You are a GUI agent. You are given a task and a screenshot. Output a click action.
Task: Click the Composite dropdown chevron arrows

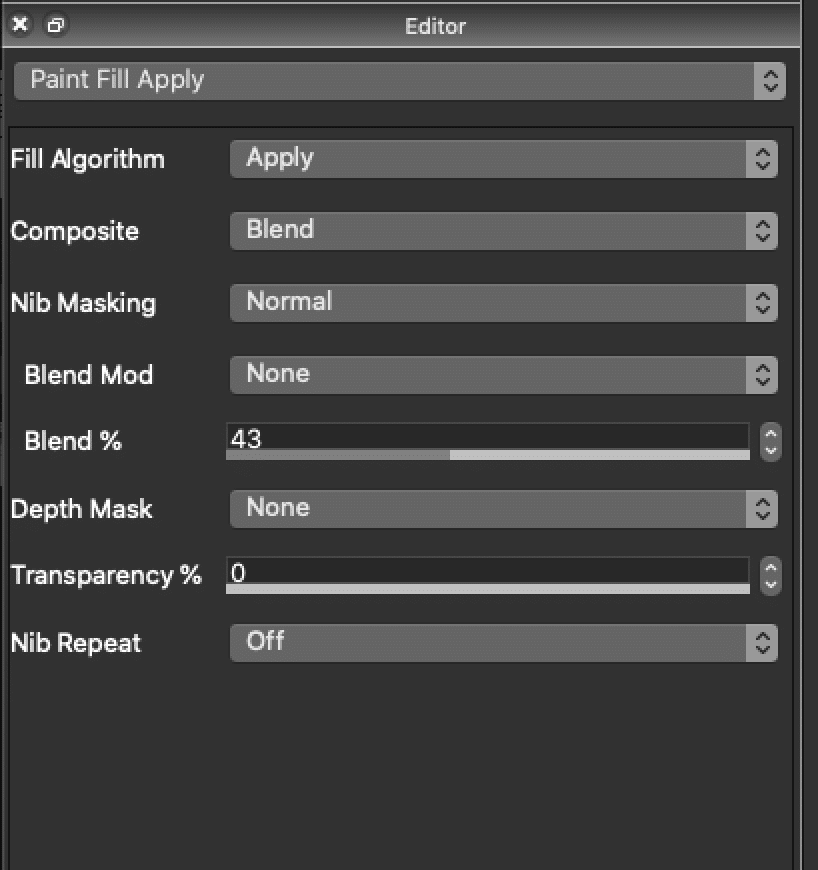click(x=763, y=230)
